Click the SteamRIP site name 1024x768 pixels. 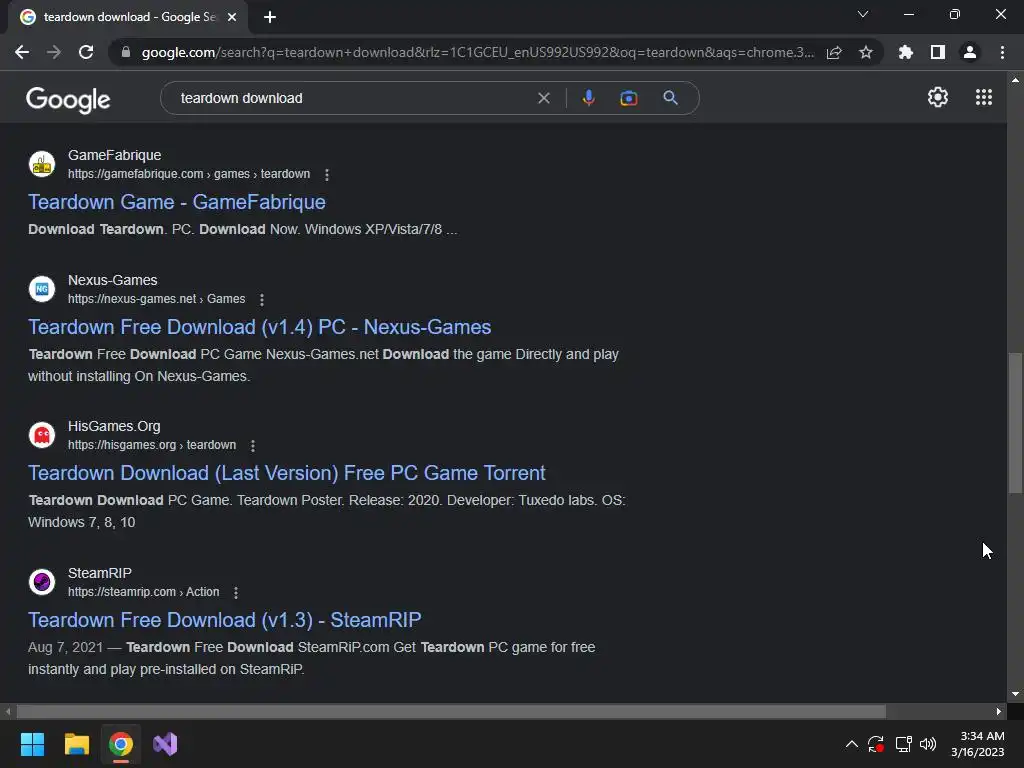[100, 573]
